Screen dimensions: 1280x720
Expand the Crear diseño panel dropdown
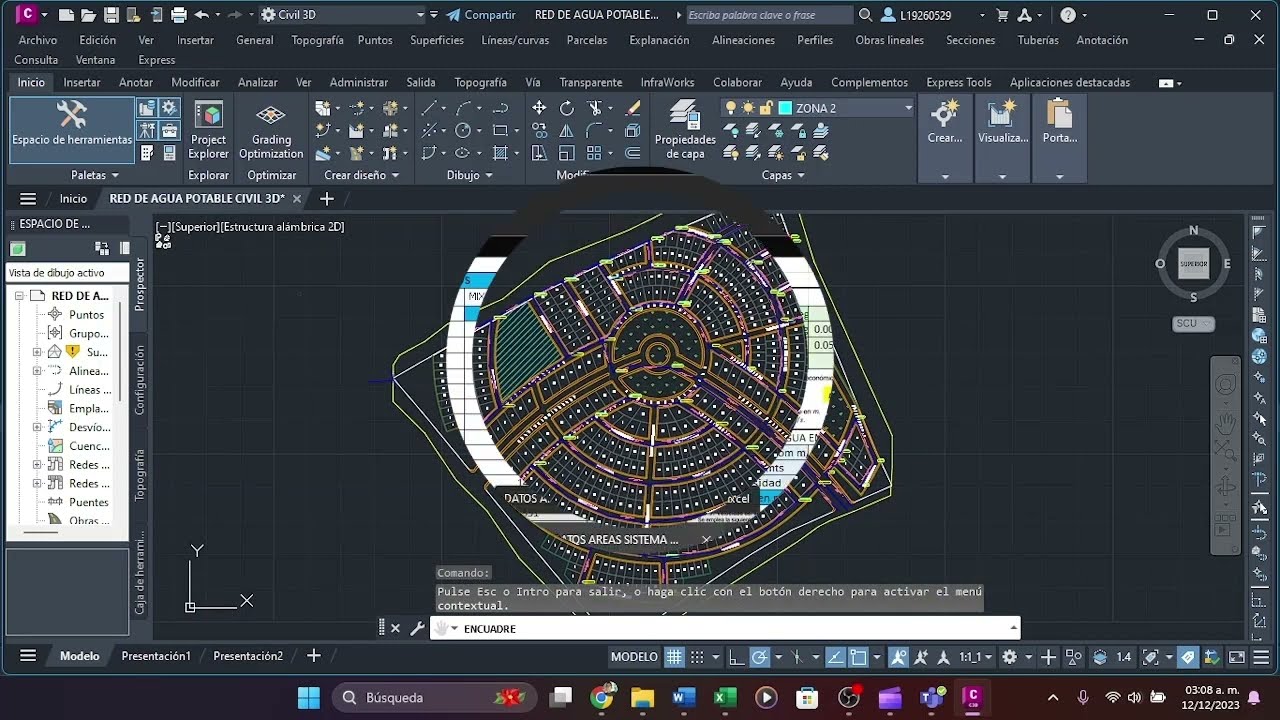[x=362, y=175]
